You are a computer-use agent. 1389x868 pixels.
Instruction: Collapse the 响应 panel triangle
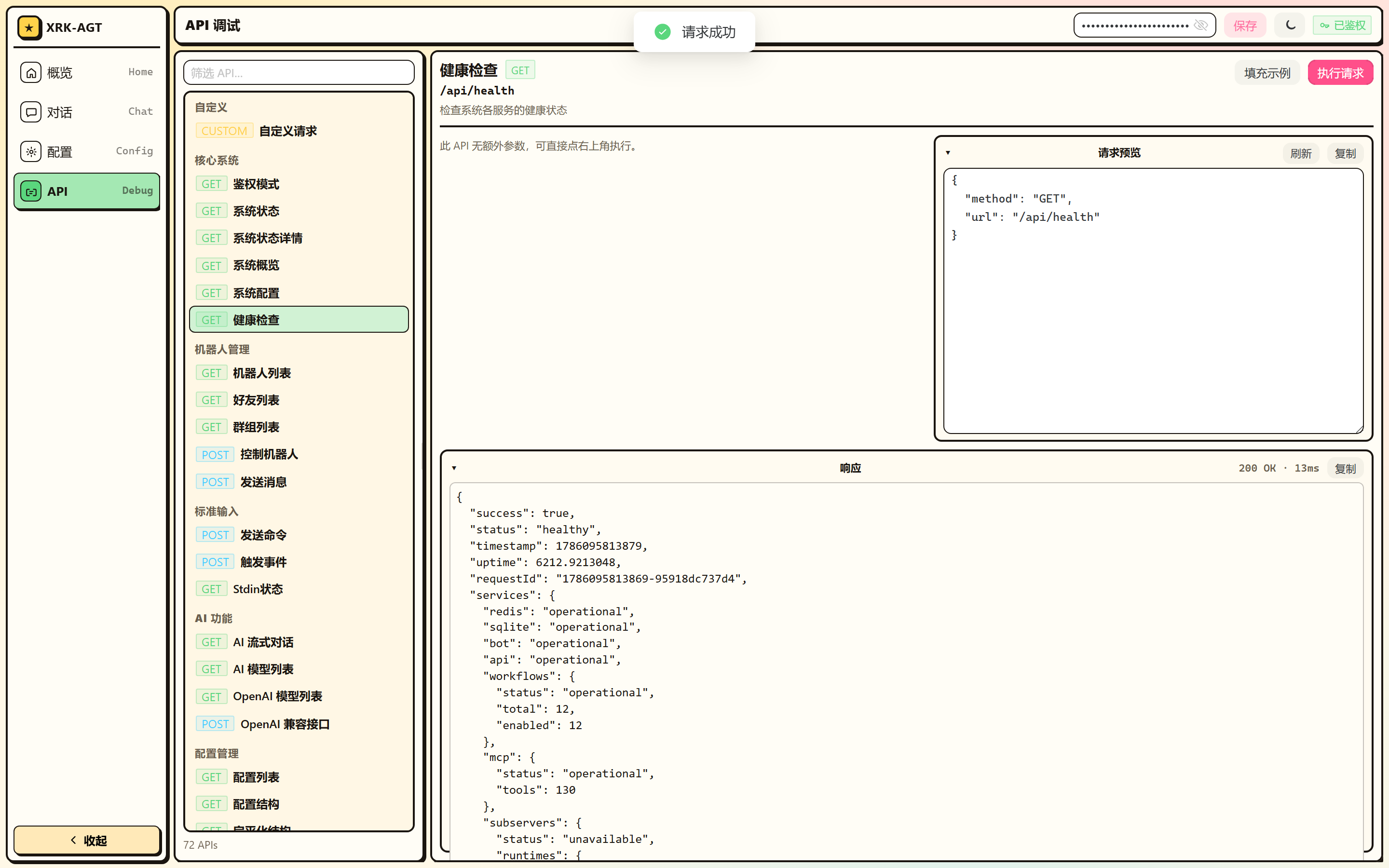454,468
